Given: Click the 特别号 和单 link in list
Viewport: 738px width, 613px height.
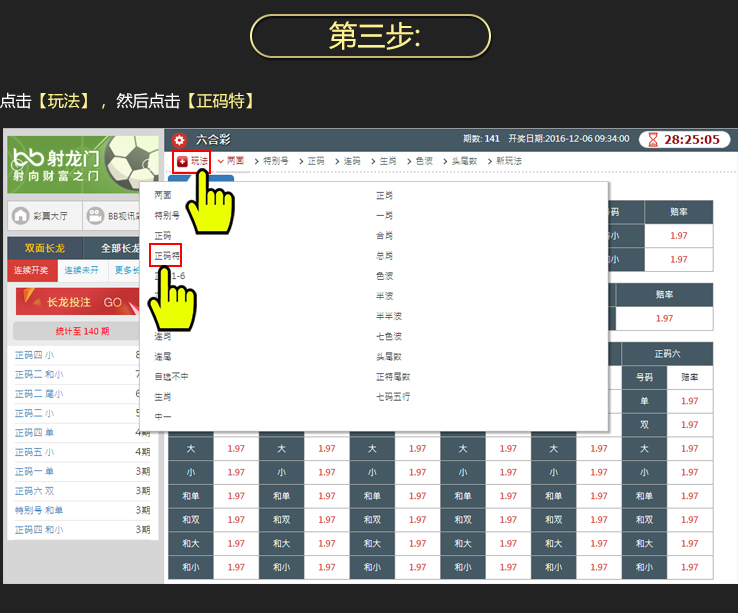Looking at the screenshot, I should point(40,510).
